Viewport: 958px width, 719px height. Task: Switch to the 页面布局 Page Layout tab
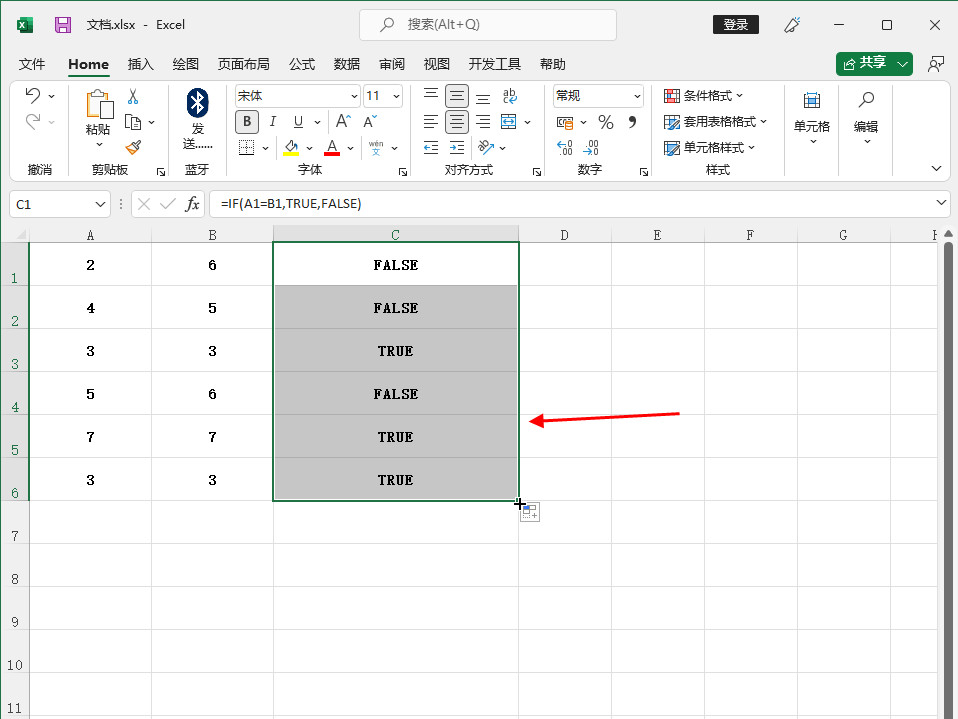[x=243, y=64]
